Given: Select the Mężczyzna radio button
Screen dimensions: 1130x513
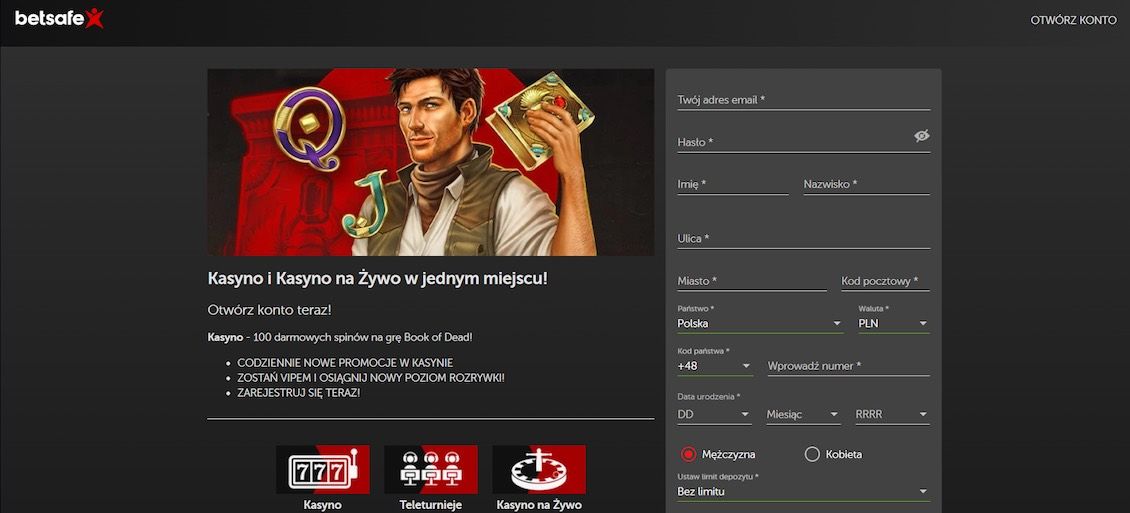Looking at the screenshot, I should pos(688,454).
